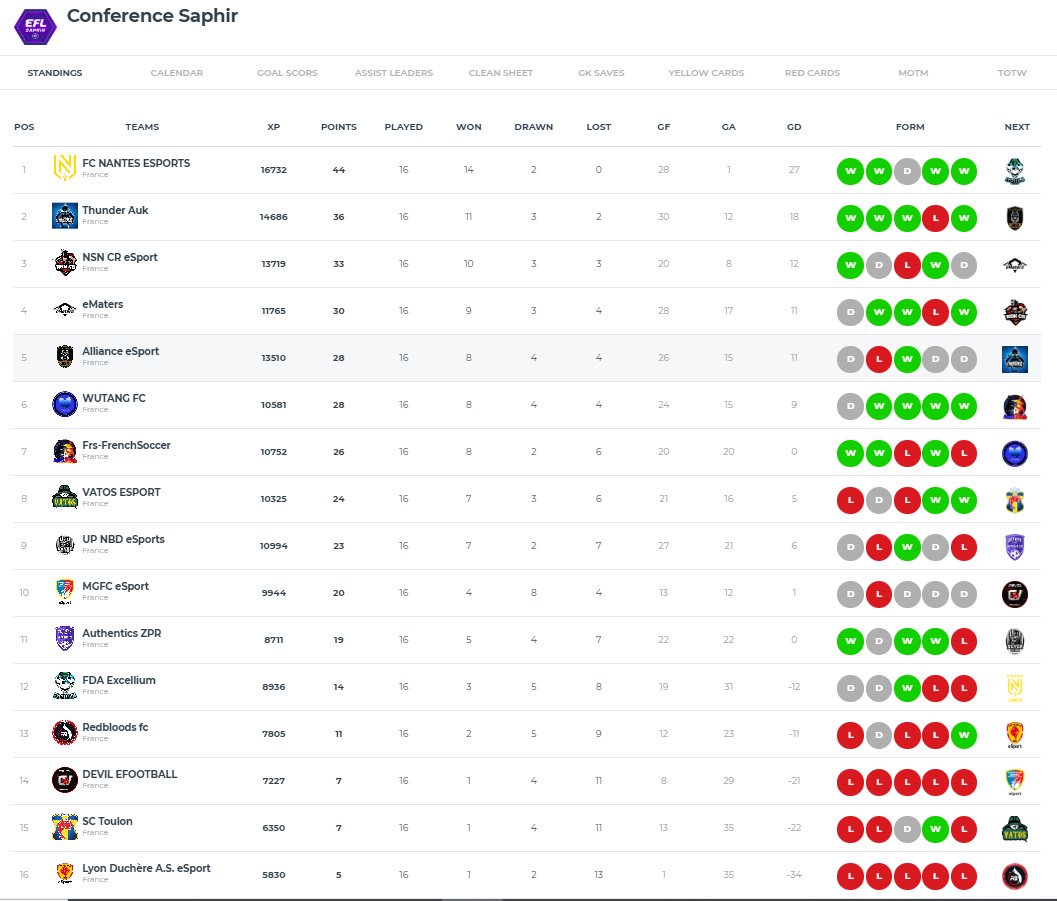Open FC Nantes Esports team logo
This screenshot has height=901, width=1057.
click(x=65, y=168)
